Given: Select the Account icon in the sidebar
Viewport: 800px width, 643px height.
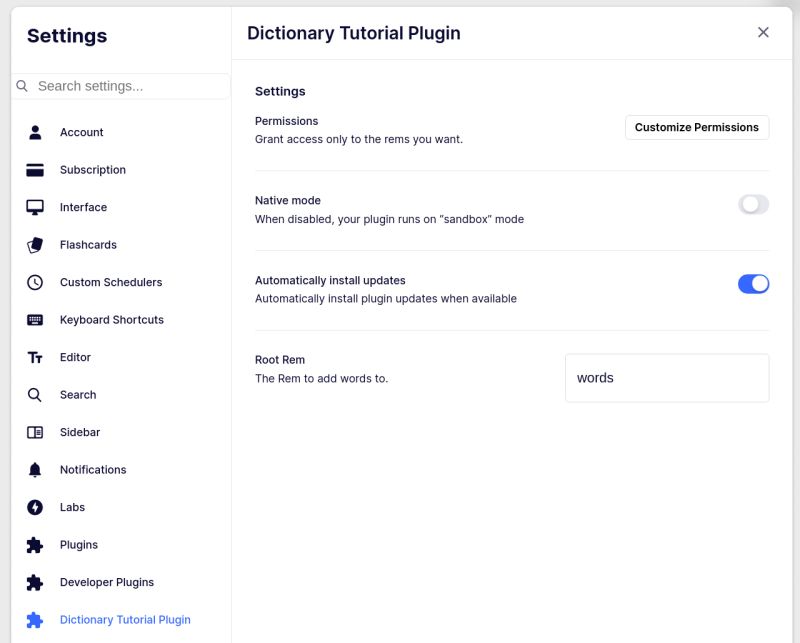Looking at the screenshot, I should coord(36,132).
